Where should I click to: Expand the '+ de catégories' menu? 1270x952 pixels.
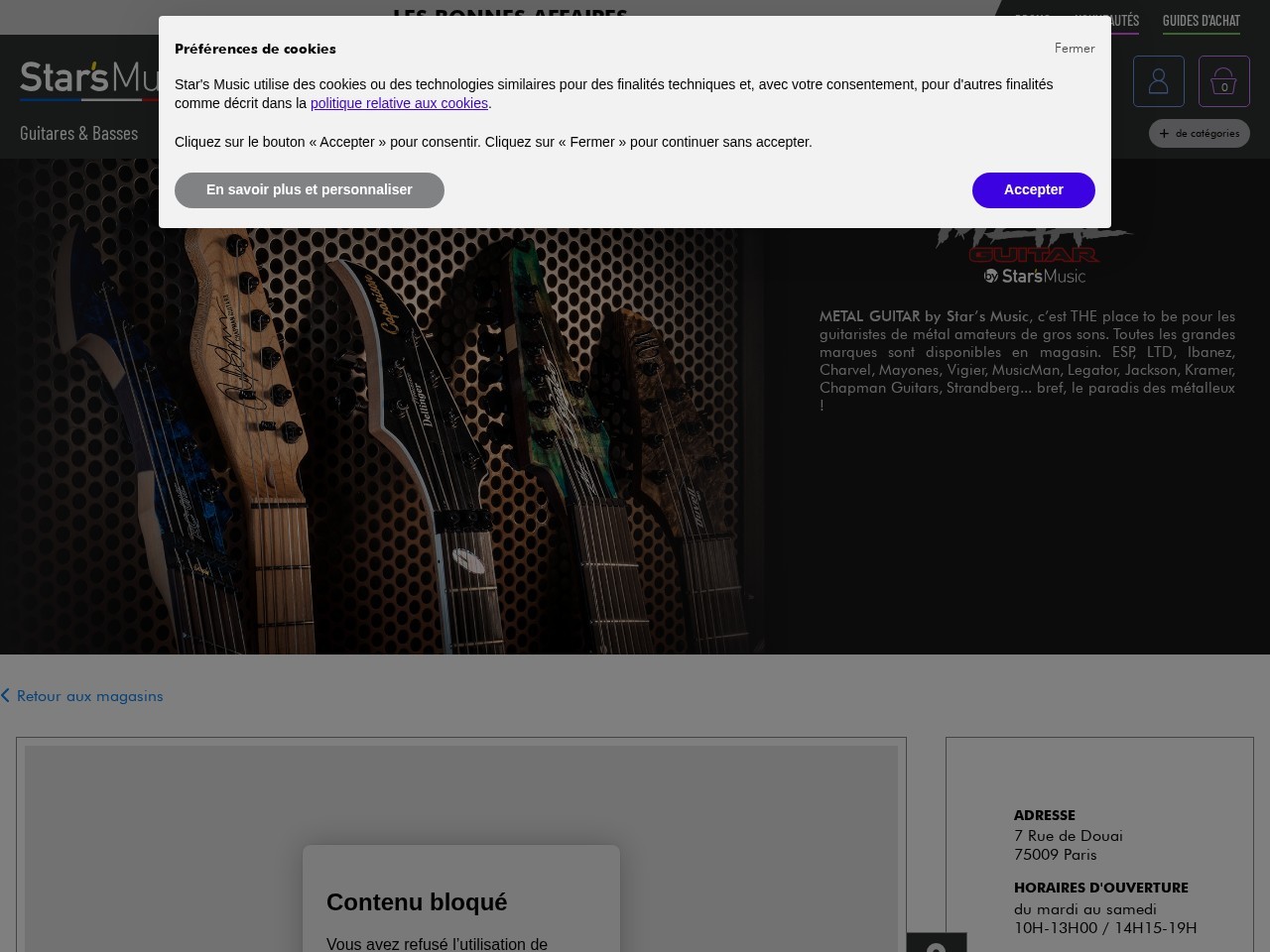(1200, 133)
